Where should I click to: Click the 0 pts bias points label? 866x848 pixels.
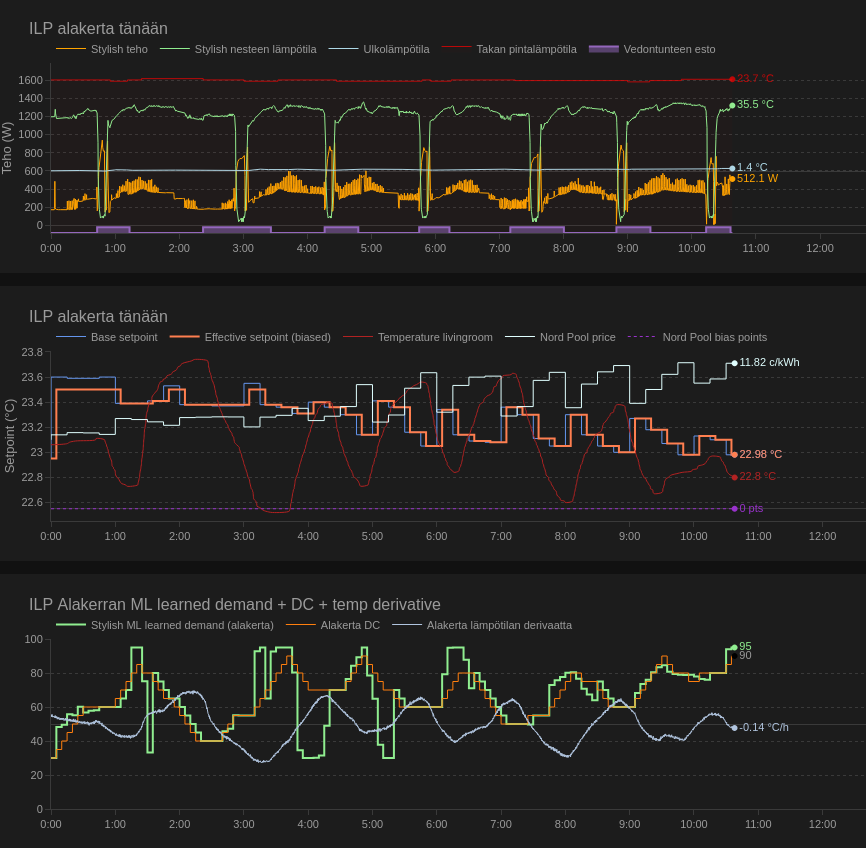point(751,508)
